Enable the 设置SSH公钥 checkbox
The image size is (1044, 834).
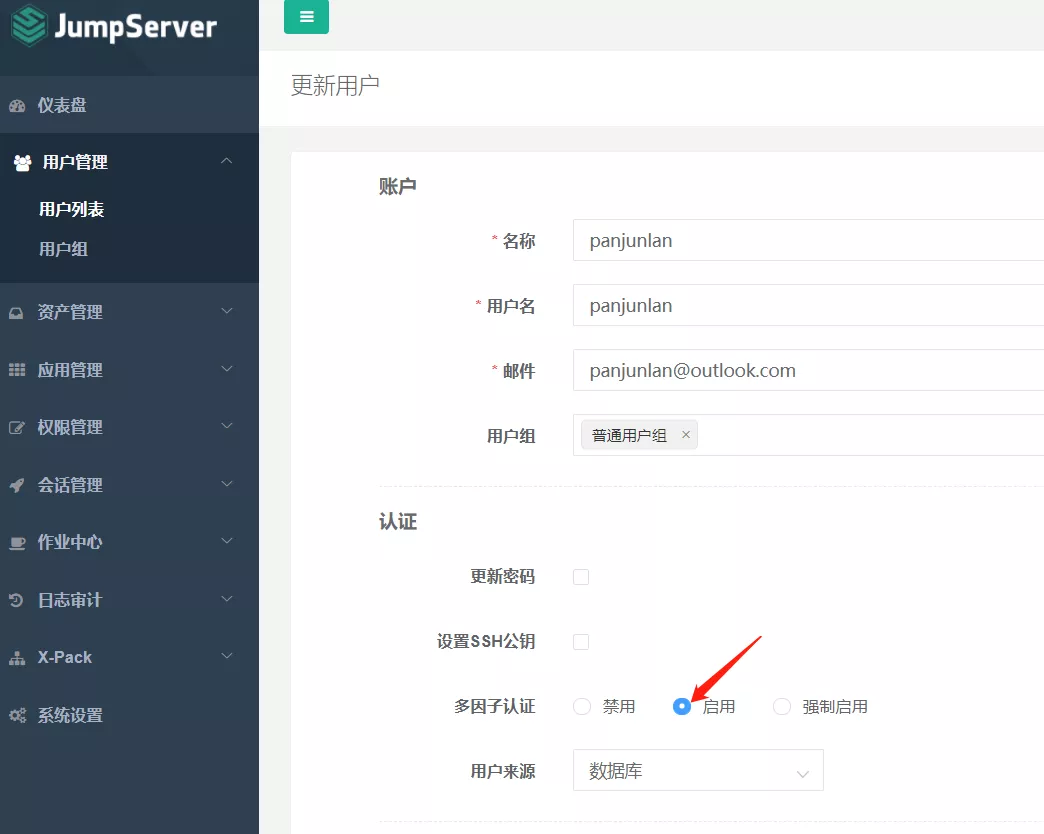tap(581, 642)
